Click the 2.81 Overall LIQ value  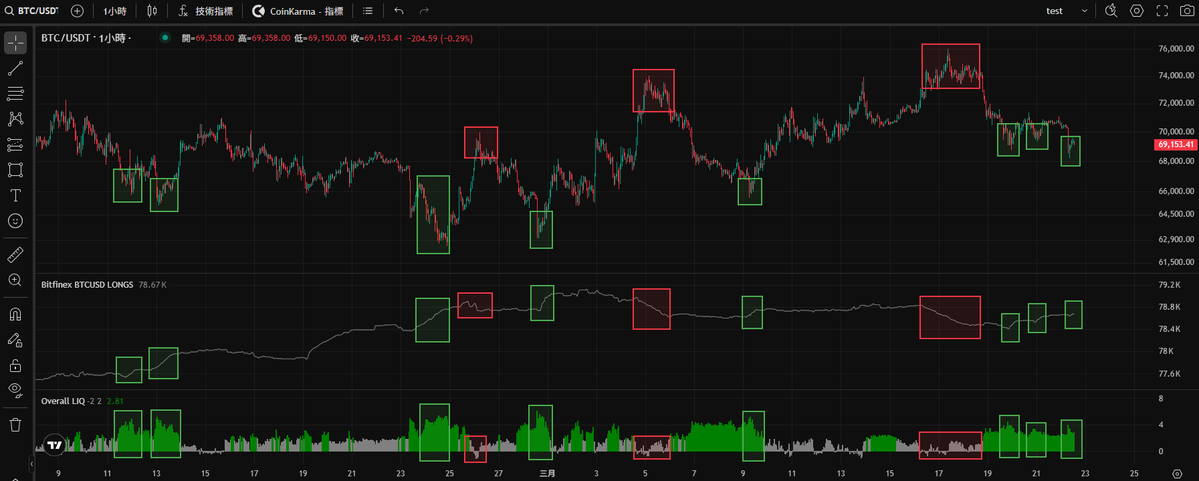coord(115,401)
